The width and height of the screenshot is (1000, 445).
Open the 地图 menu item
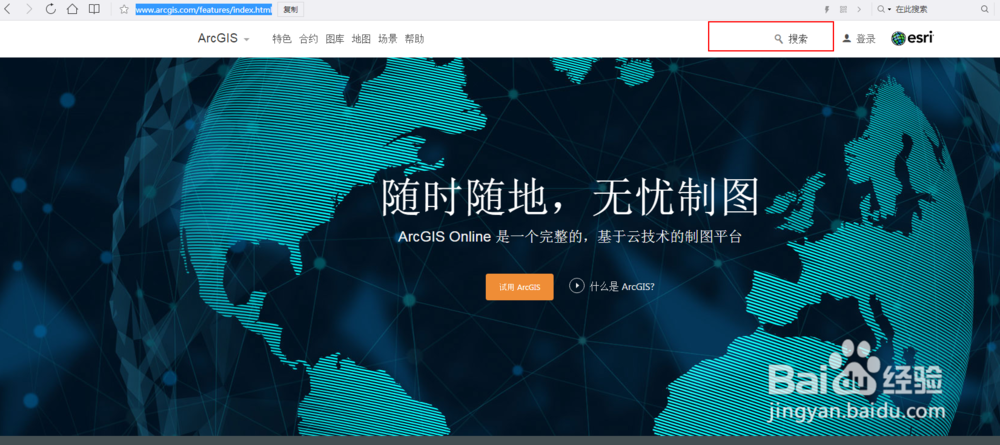click(361, 39)
